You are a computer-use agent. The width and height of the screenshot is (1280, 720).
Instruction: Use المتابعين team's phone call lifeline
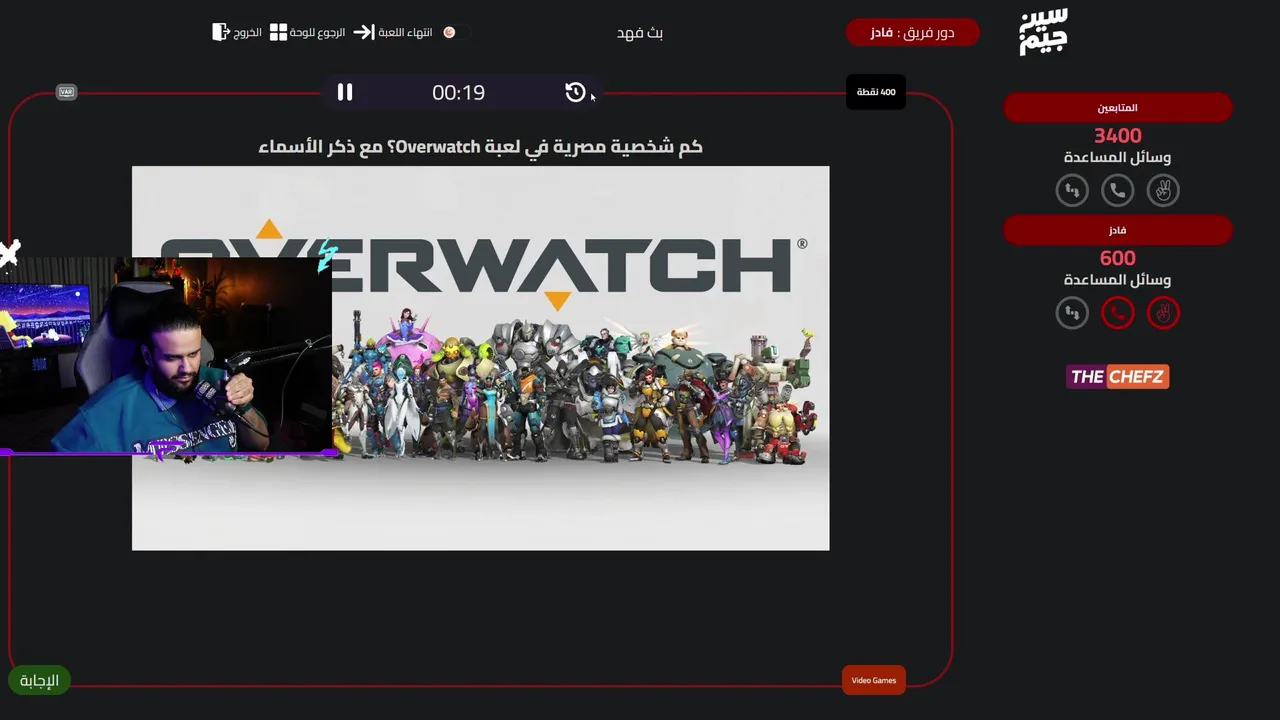click(1118, 190)
